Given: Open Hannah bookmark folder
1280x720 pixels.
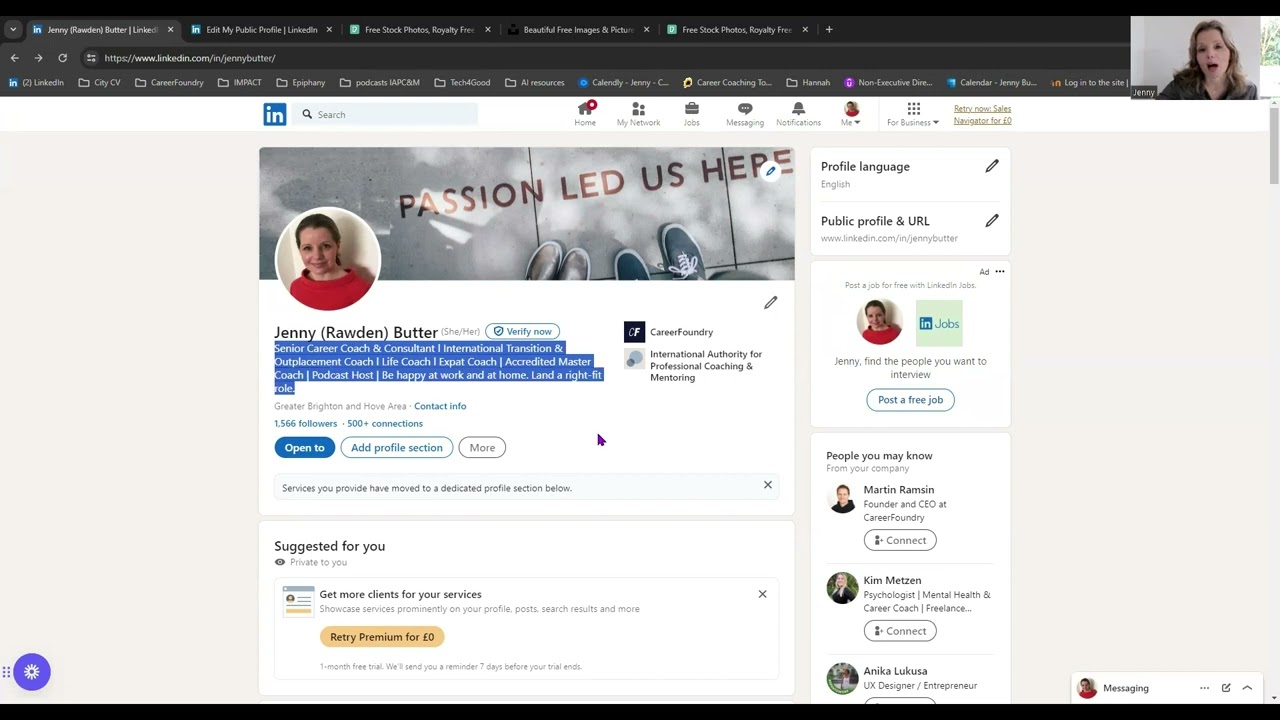Looking at the screenshot, I should (x=808, y=82).
